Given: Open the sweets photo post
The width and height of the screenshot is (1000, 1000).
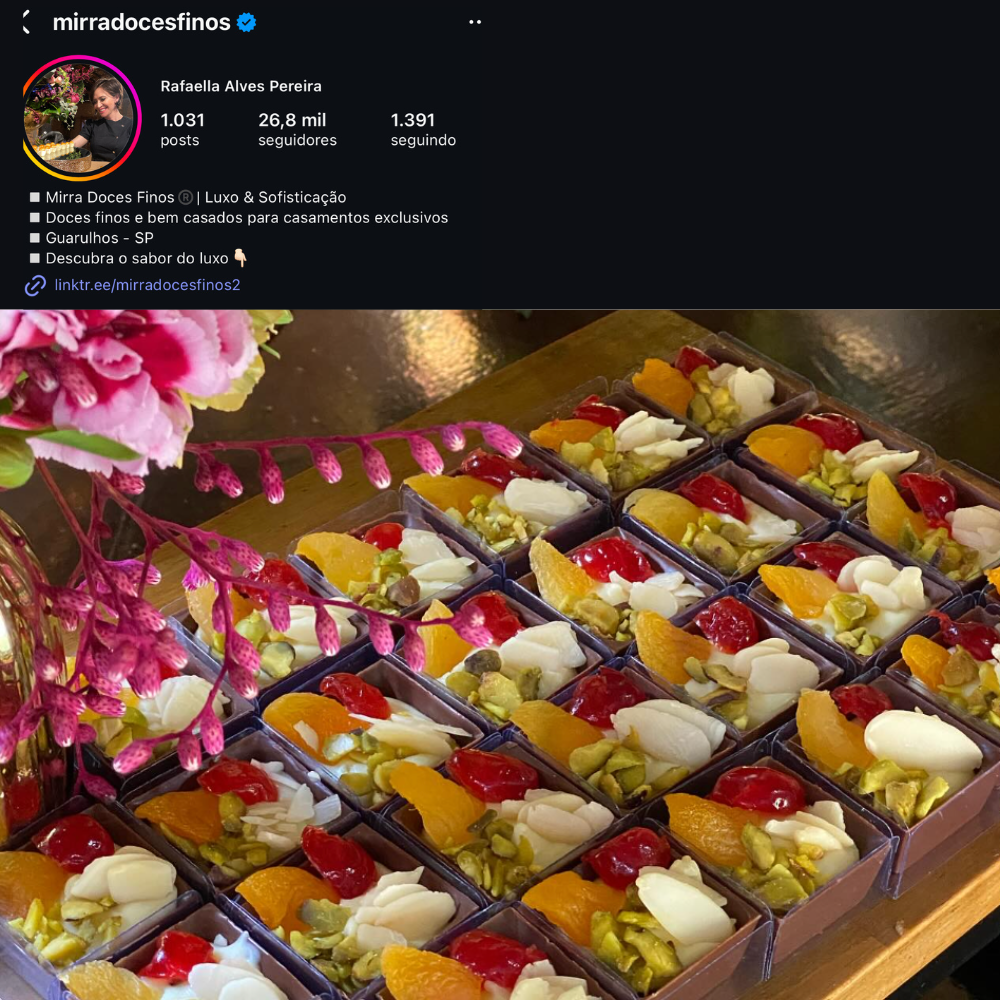Looking at the screenshot, I should click(x=500, y=655).
